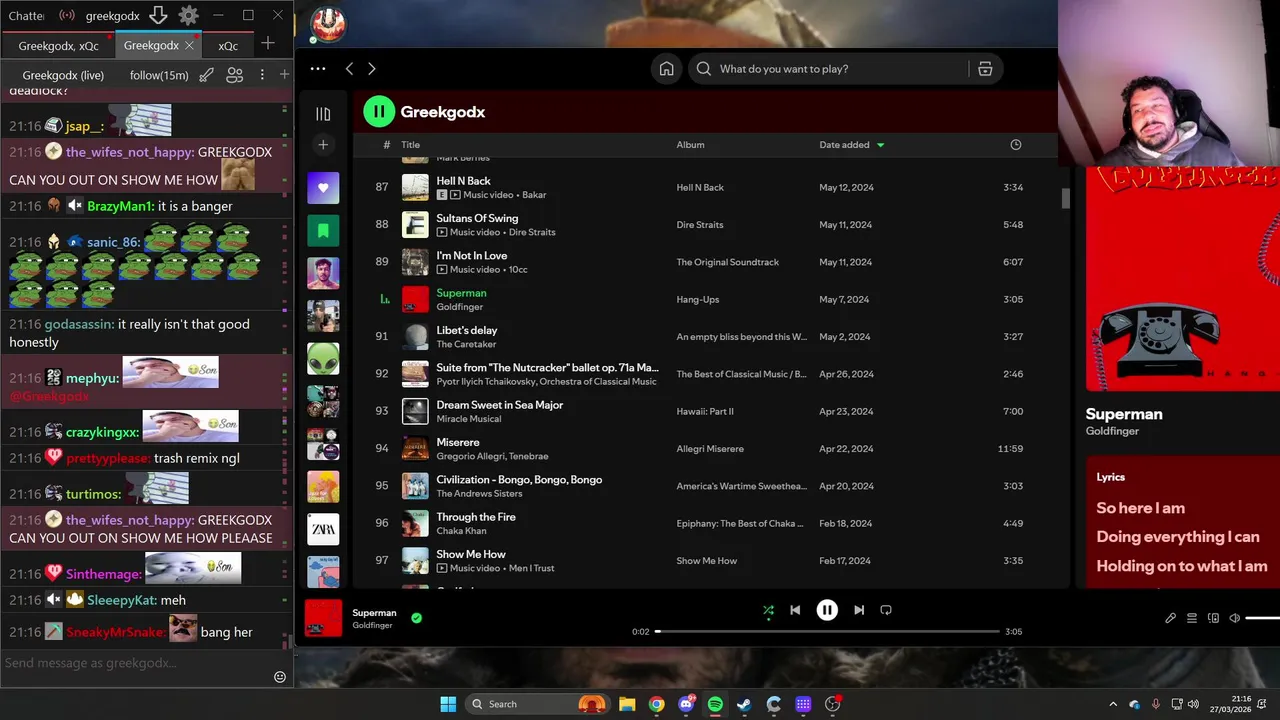Open the alien face playlist in sidebar
Viewport: 1280px width, 720px height.
(323, 359)
